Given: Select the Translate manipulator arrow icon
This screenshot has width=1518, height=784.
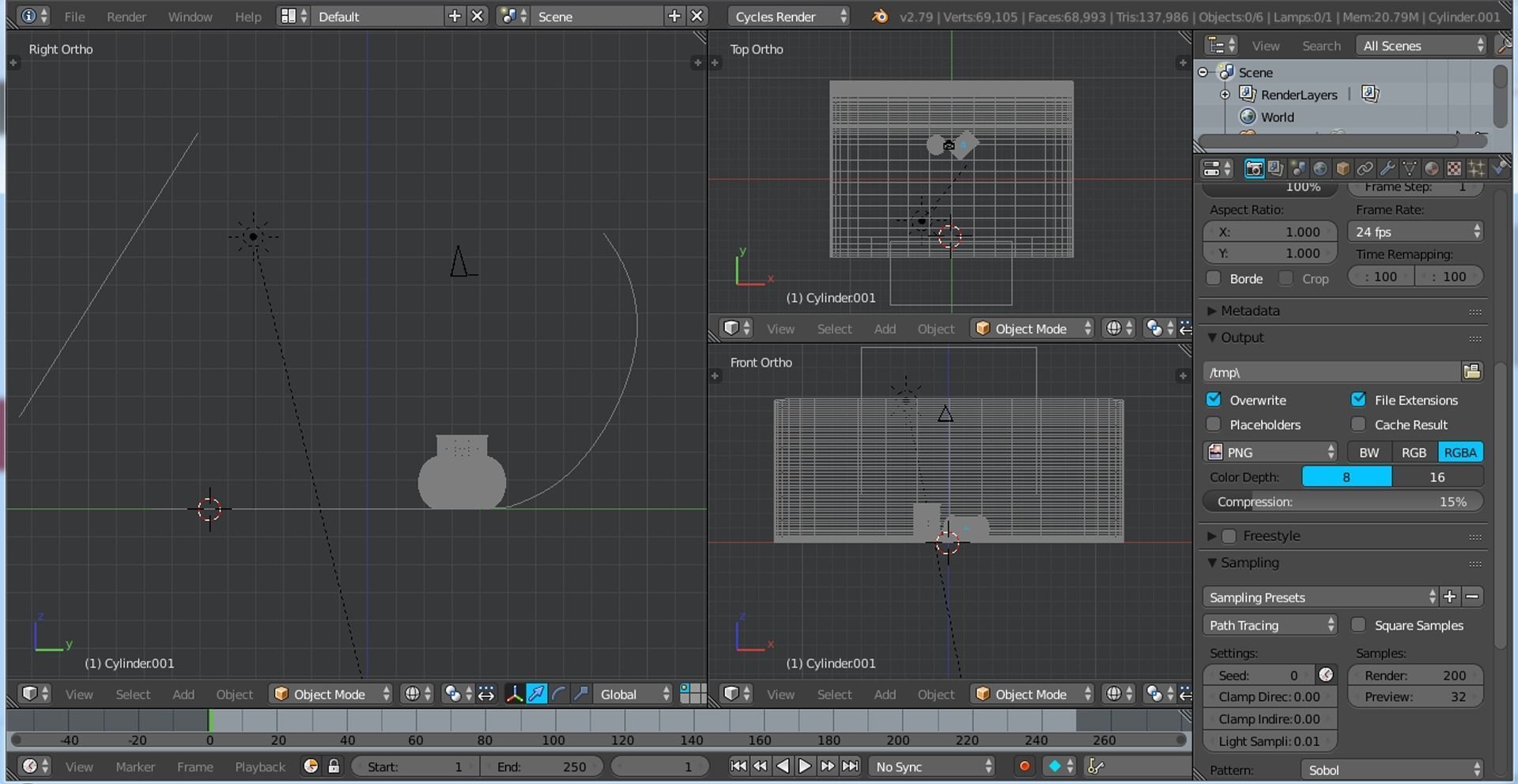Looking at the screenshot, I should (536, 694).
